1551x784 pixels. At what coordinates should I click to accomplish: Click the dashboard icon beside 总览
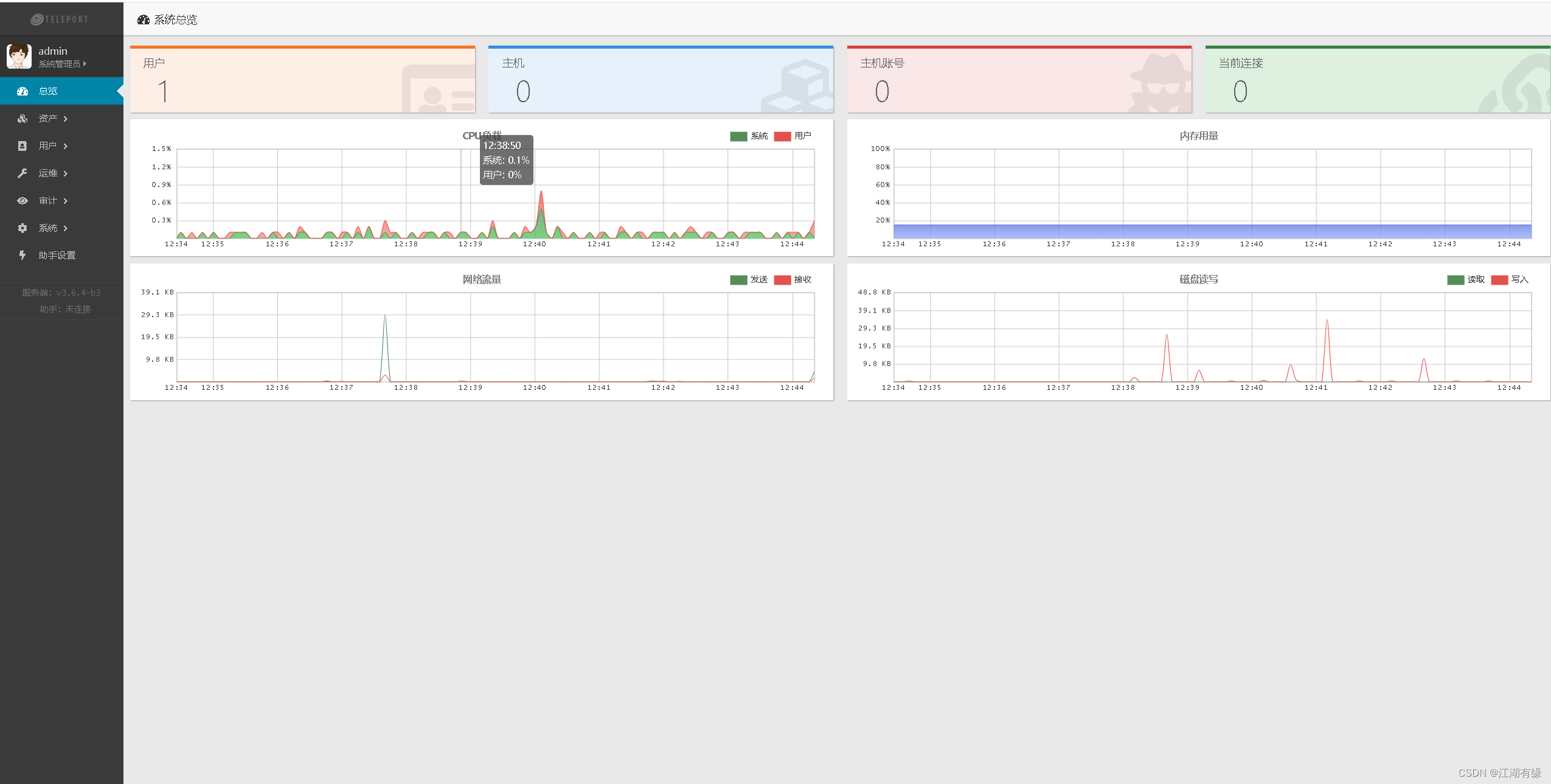tap(23, 91)
